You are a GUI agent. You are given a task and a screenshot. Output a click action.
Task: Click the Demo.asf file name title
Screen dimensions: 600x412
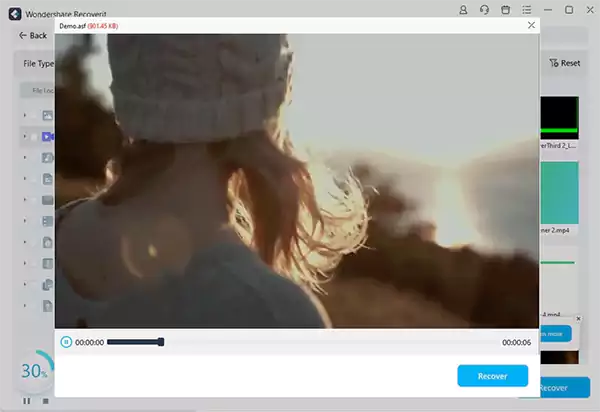pos(72,26)
